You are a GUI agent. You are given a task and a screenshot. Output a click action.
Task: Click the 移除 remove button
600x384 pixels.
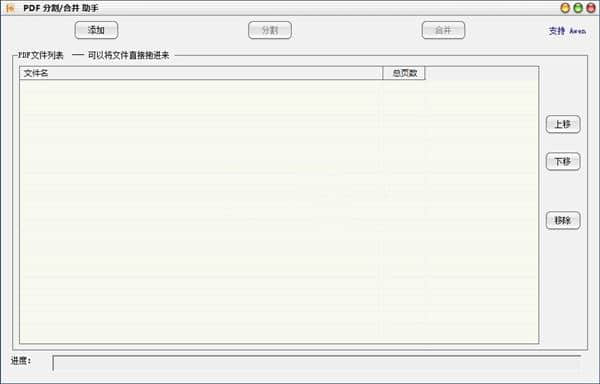tap(563, 220)
